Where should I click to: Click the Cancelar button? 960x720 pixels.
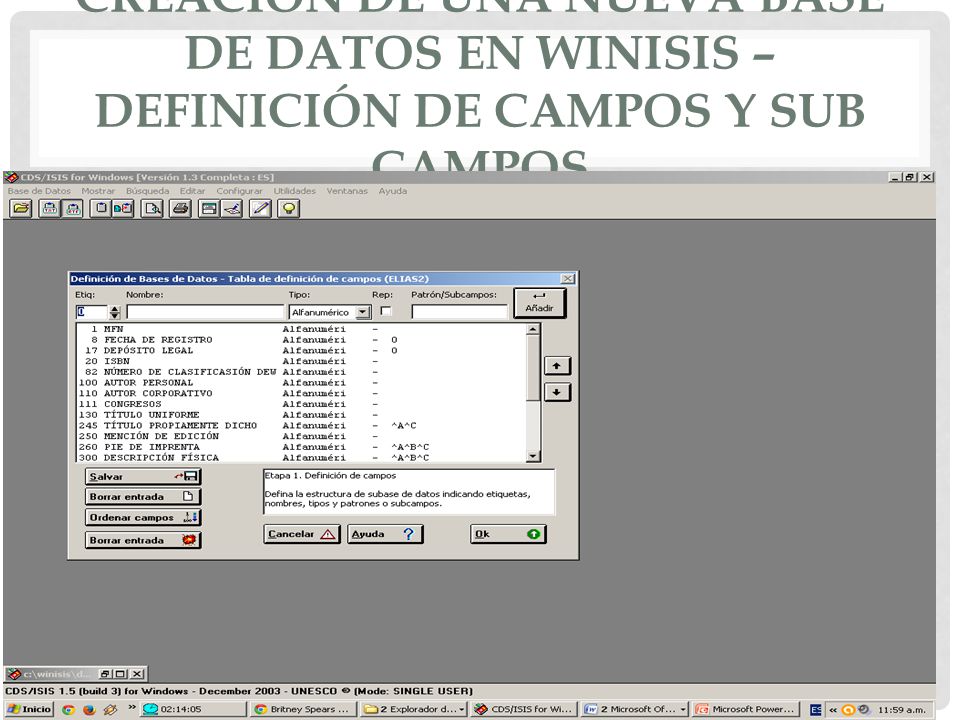[x=301, y=534]
